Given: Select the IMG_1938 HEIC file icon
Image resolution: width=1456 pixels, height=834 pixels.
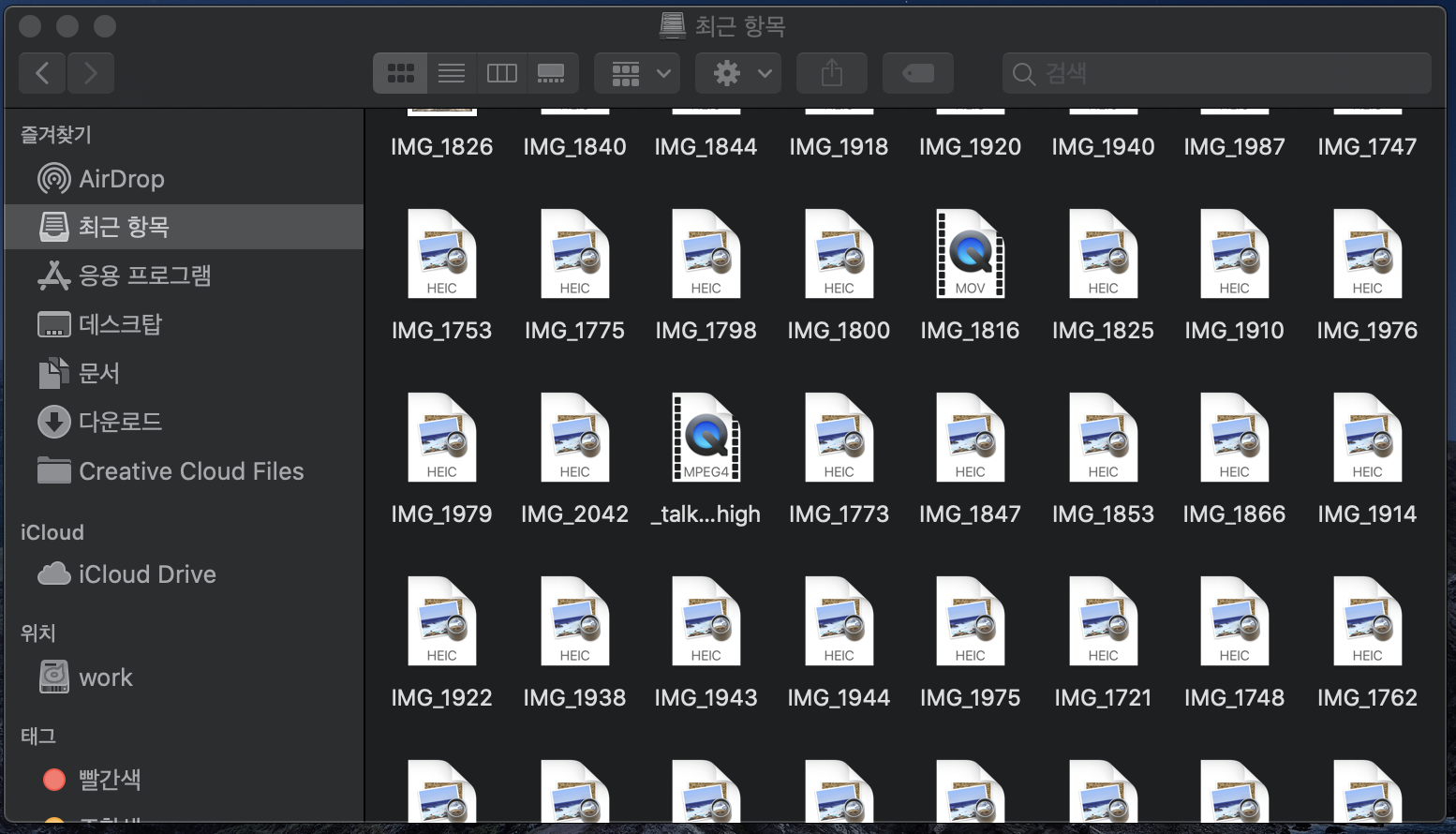Looking at the screenshot, I should pyautogui.click(x=575, y=621).
